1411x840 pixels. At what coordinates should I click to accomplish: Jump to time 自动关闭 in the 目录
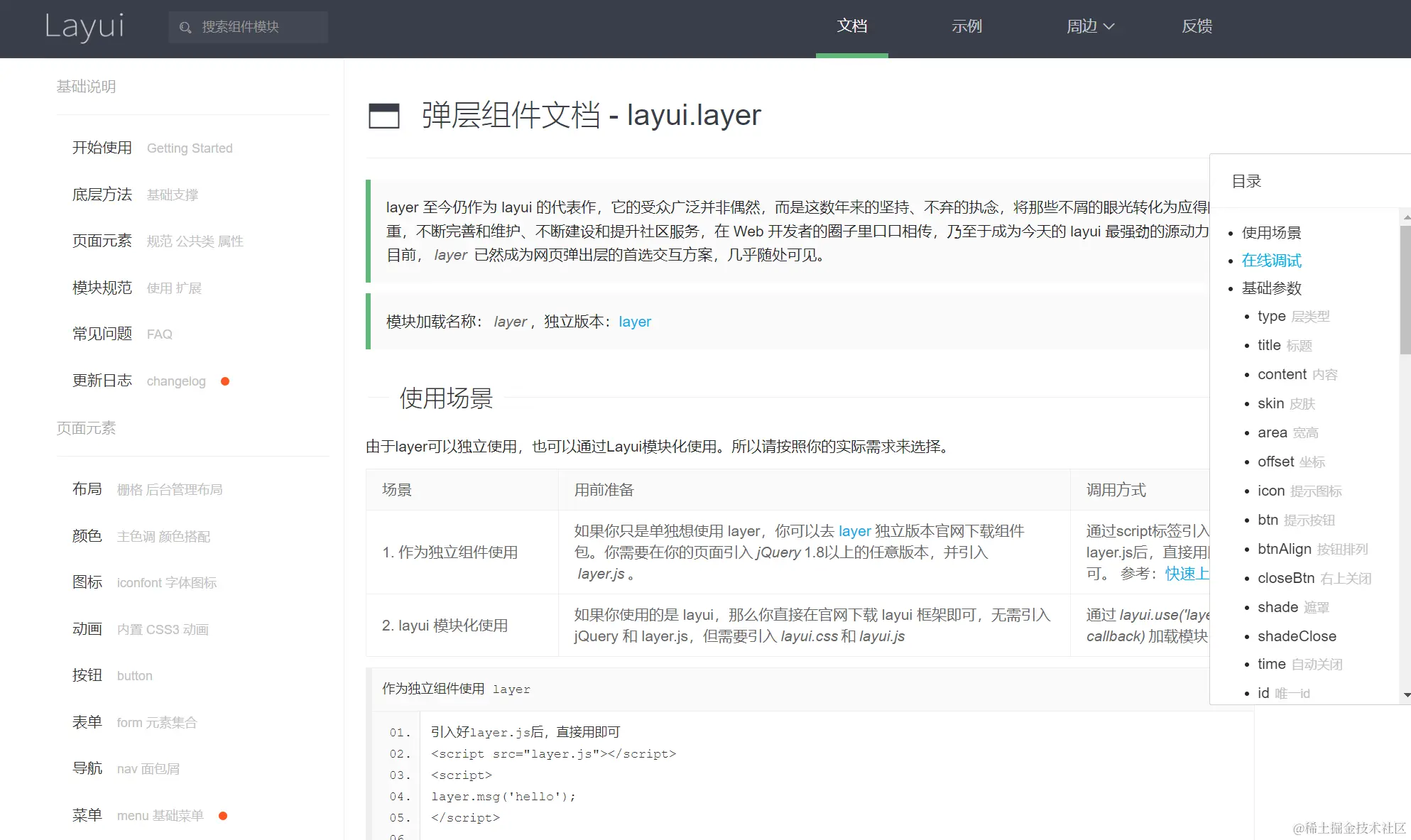1300,664
